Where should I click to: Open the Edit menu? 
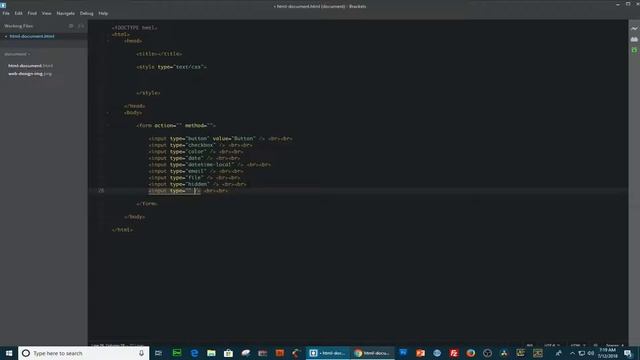19,13
